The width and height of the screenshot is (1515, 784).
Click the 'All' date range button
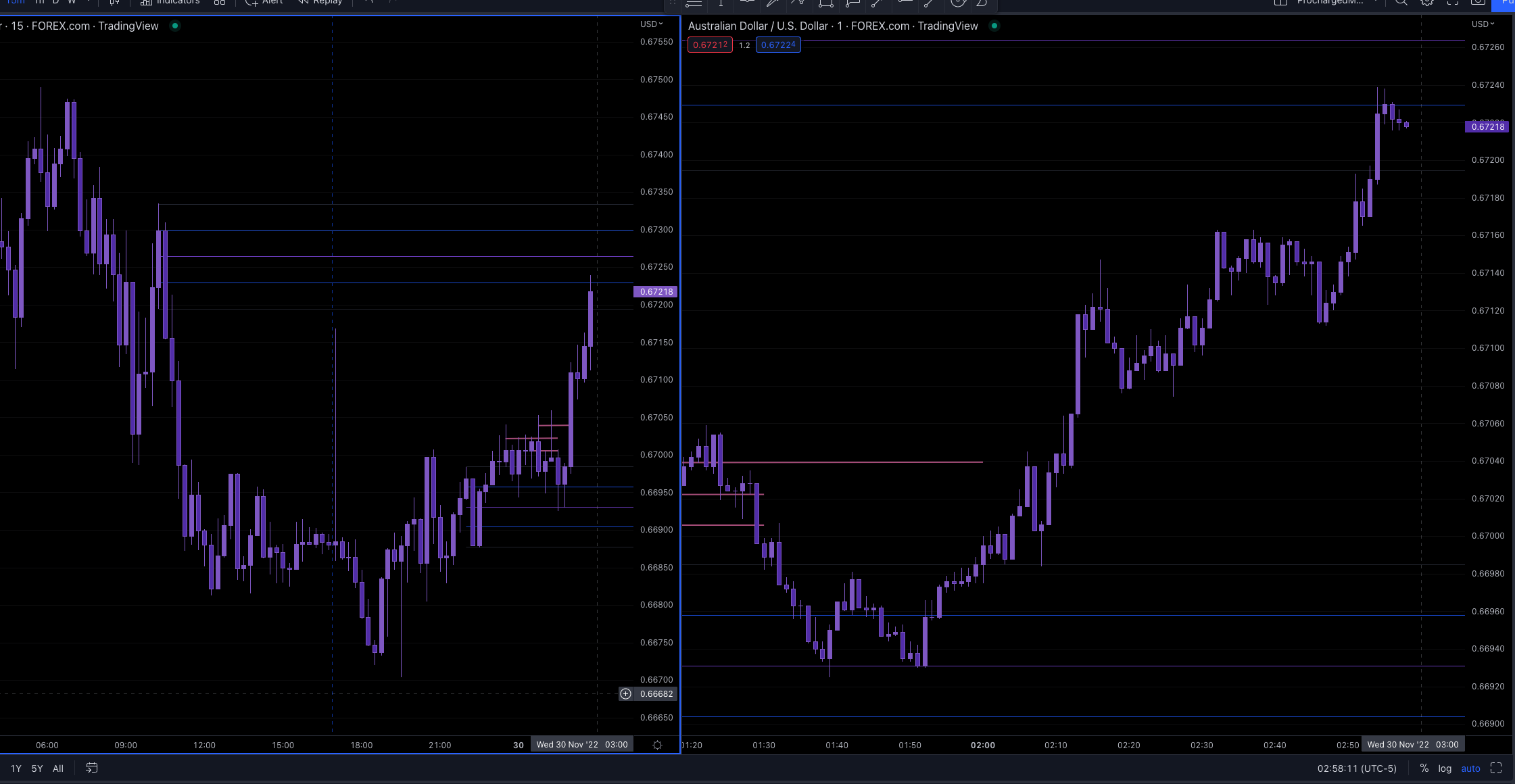(57, 768)
